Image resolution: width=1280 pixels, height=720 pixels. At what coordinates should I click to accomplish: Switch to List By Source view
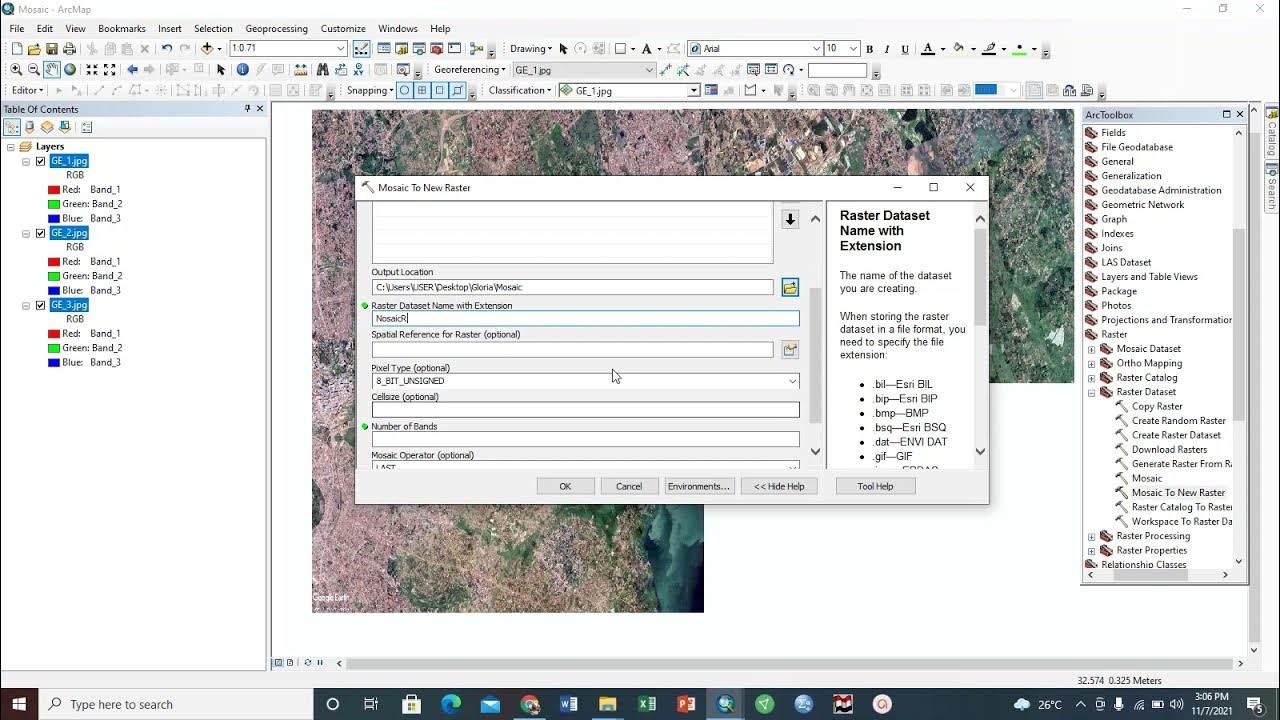tap(29, 127)
